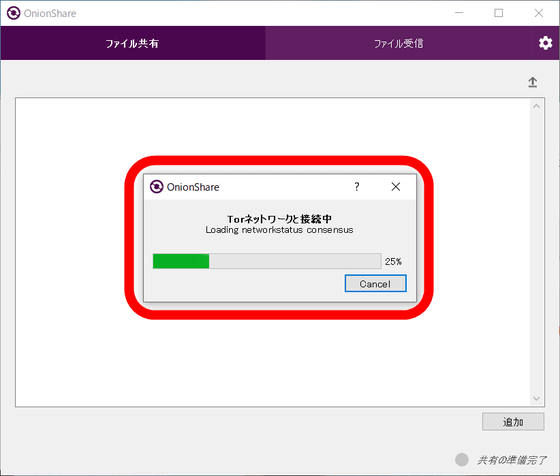The image size is (560, 476).
Task: Click the scrollbar up arrow in file list
Action: click(536, 106)
